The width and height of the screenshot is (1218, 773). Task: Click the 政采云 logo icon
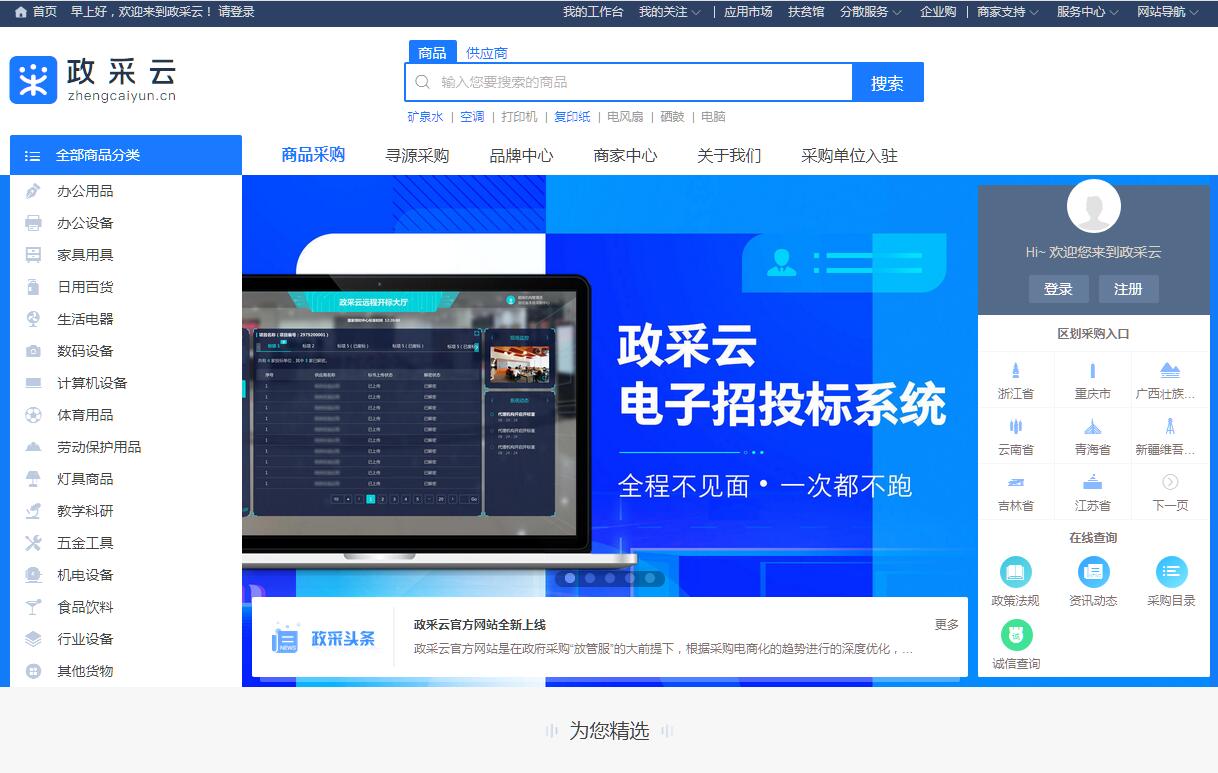coord(33,80)
